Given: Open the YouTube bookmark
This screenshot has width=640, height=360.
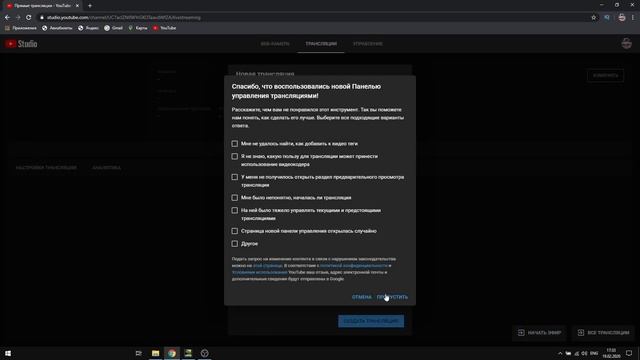Looking at the screenshot, I should point(164,28).
